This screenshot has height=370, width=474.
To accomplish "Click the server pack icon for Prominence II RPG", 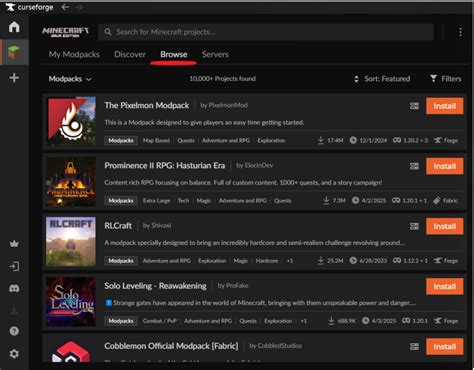I will point(414,166).
